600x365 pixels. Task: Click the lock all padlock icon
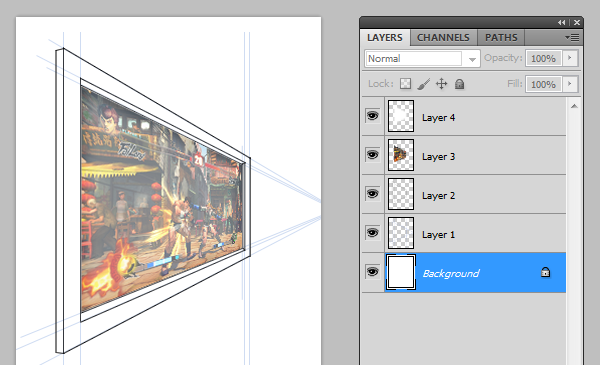point(460,83)
